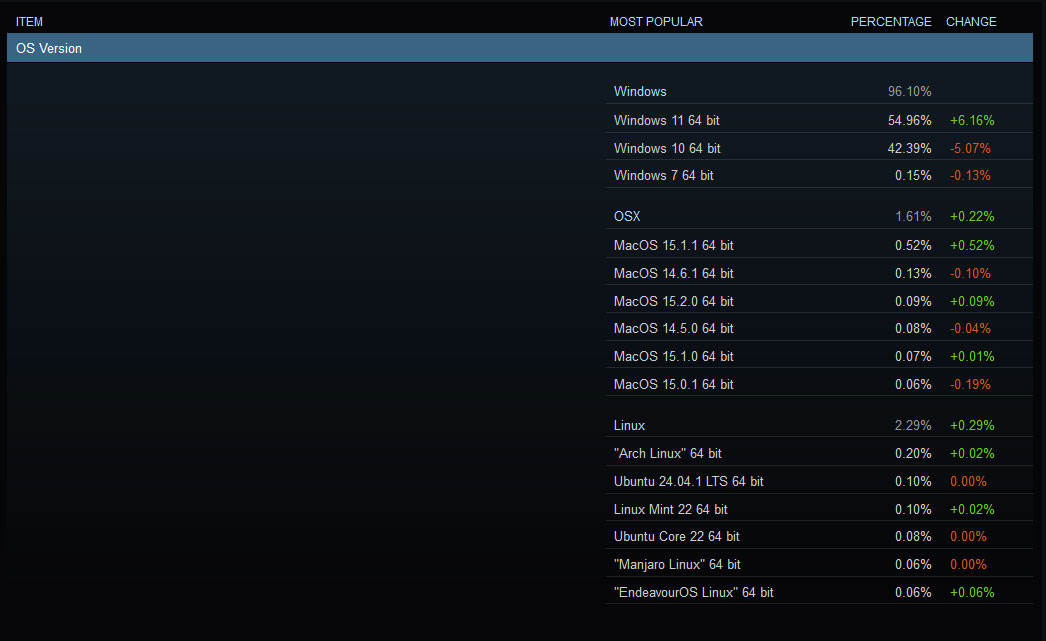Click the -0.10% change for MacOS 14.6.1
1046x641 pixels.
970,273
